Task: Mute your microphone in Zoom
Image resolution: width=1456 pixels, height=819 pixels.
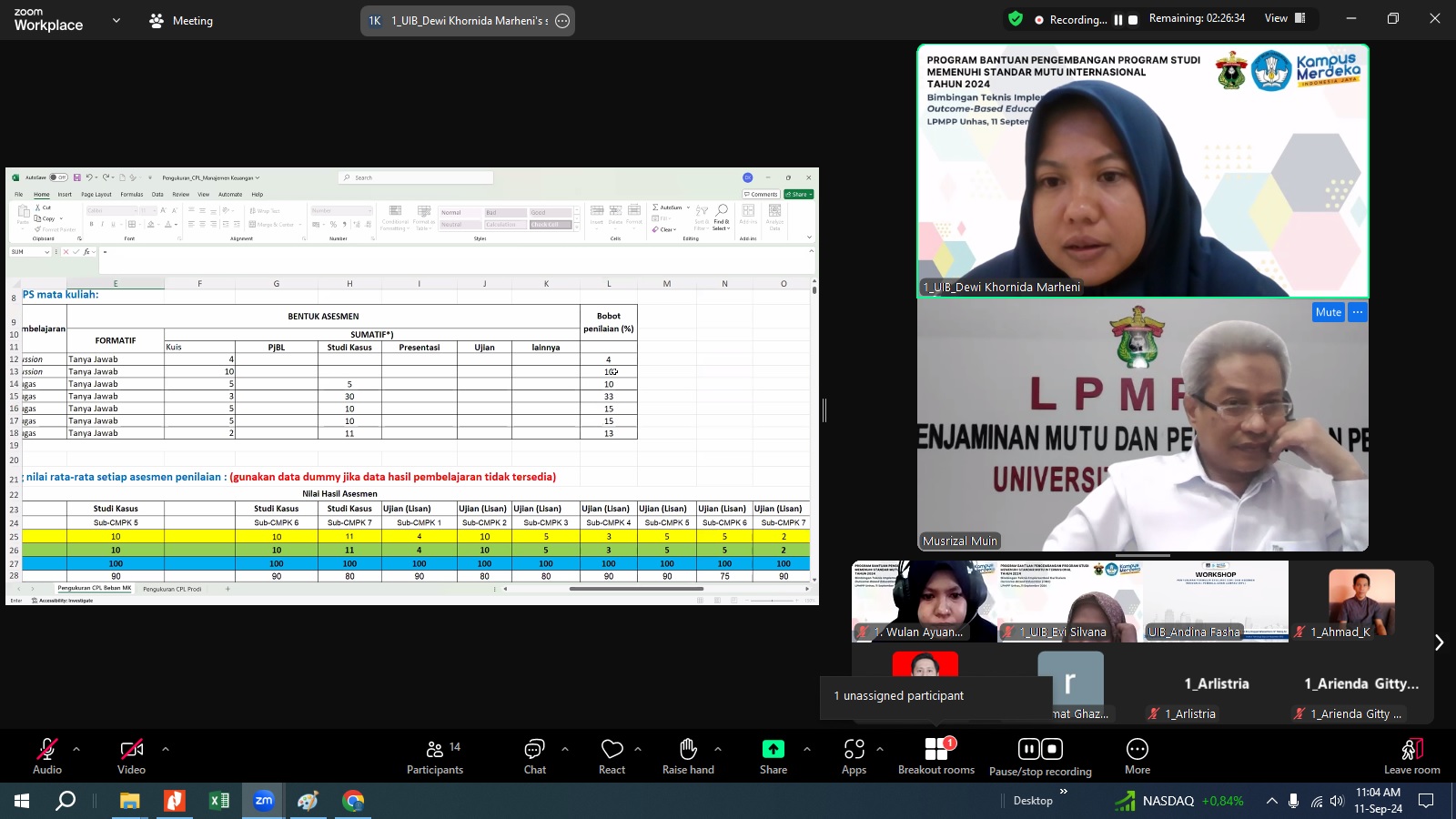Action: pyautogui.click(x=46, y=748)
